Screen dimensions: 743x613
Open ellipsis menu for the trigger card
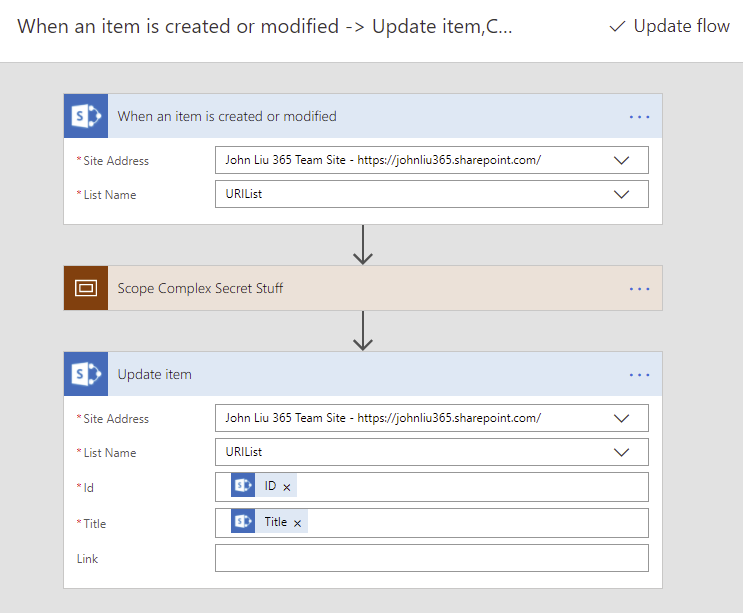(639, 117)
